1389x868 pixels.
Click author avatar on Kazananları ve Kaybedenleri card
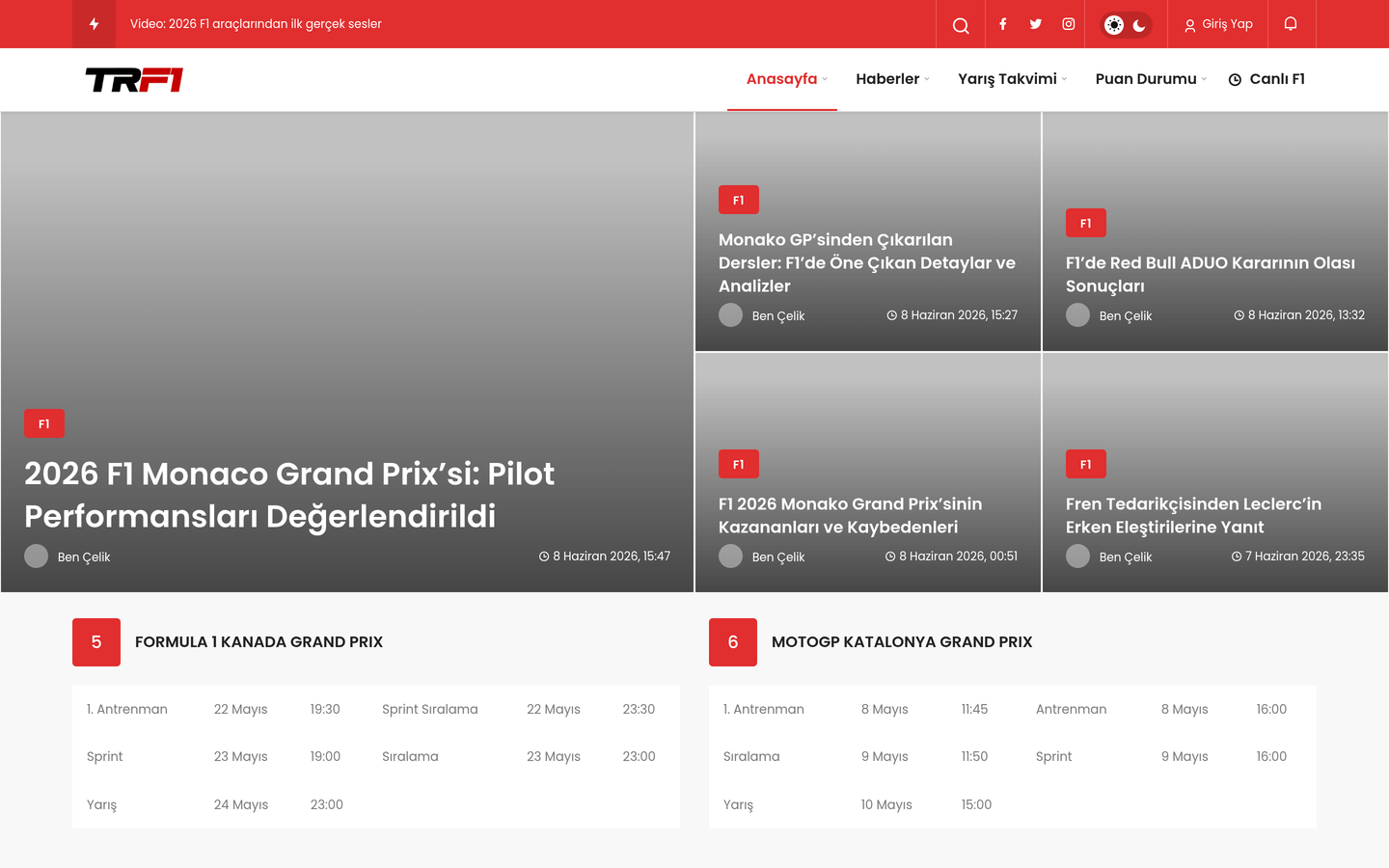(731, 556)
